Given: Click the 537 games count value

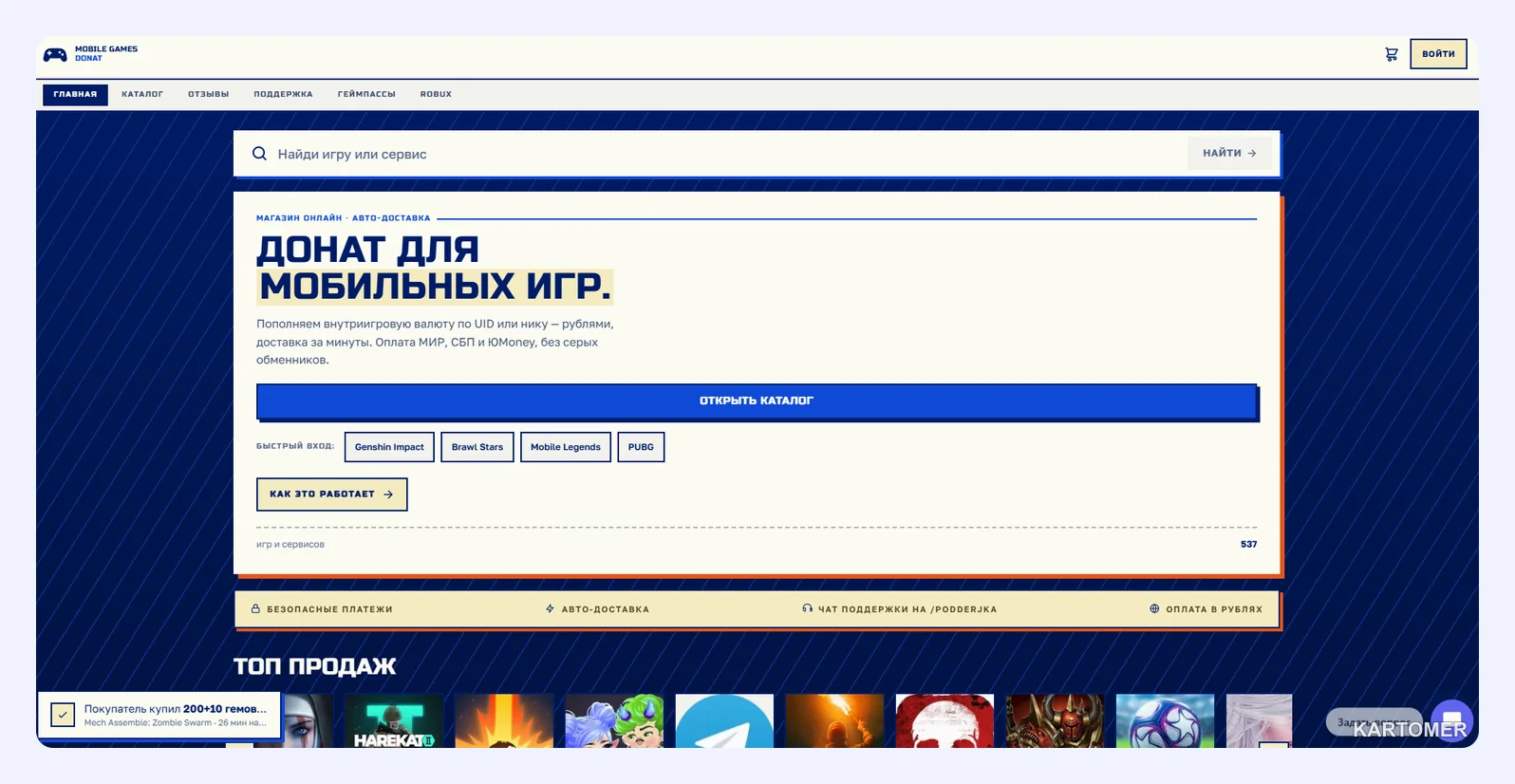Looking at the screenshot, I should 1248,545.
